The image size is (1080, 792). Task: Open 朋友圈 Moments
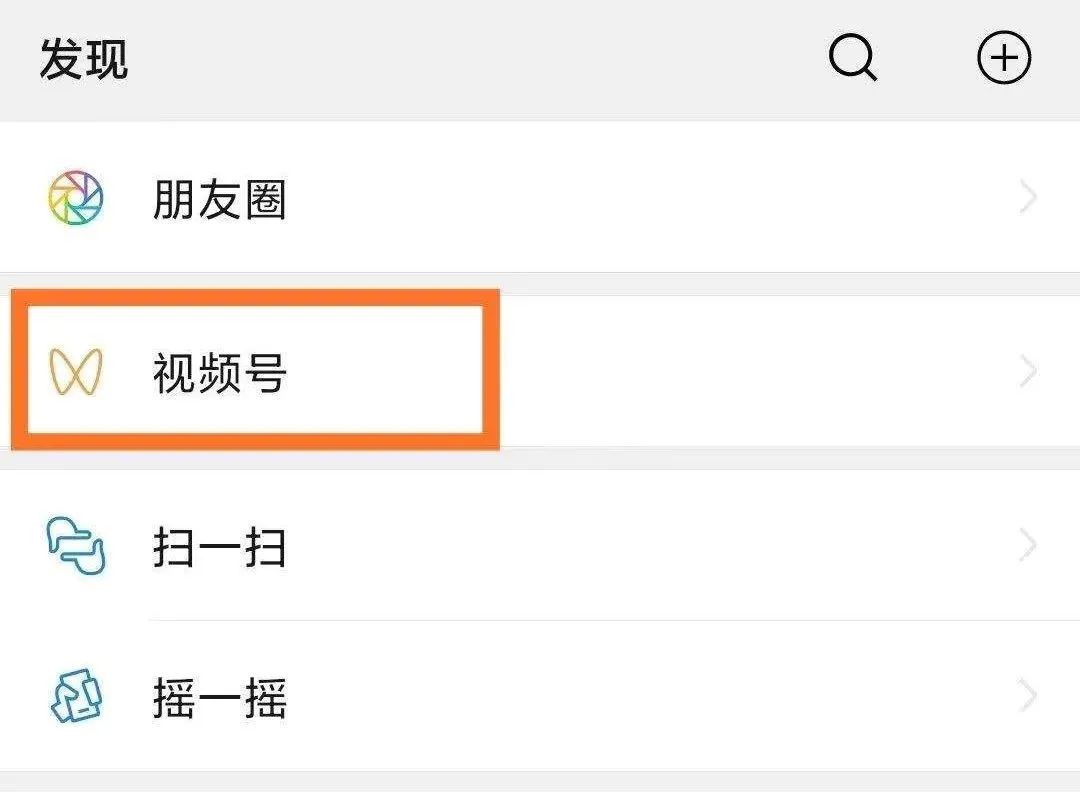point(219,200)
